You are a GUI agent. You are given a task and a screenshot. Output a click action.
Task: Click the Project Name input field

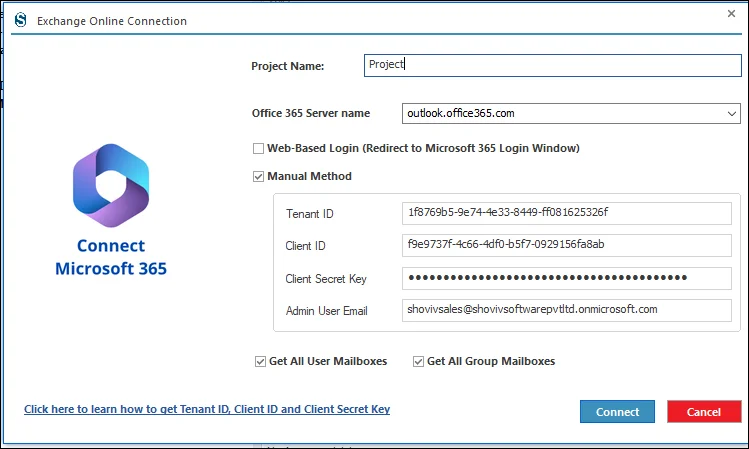553,65
